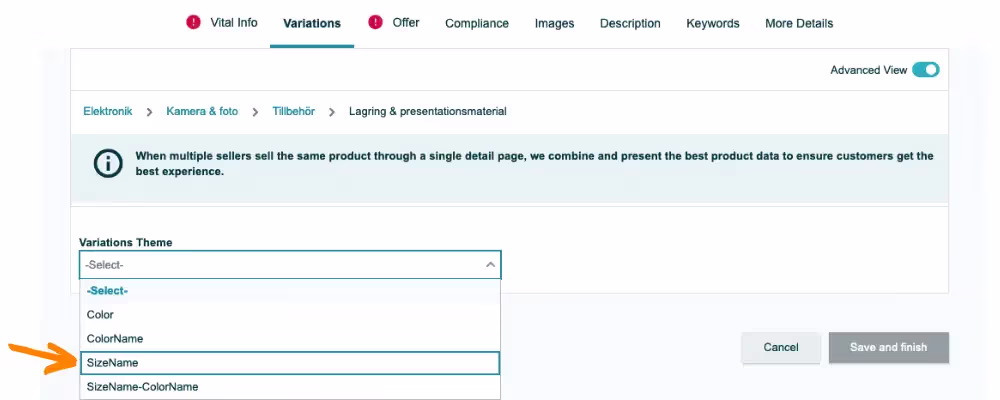Open the Tillbehör breadcrumb link

click(x=293, y=111)
